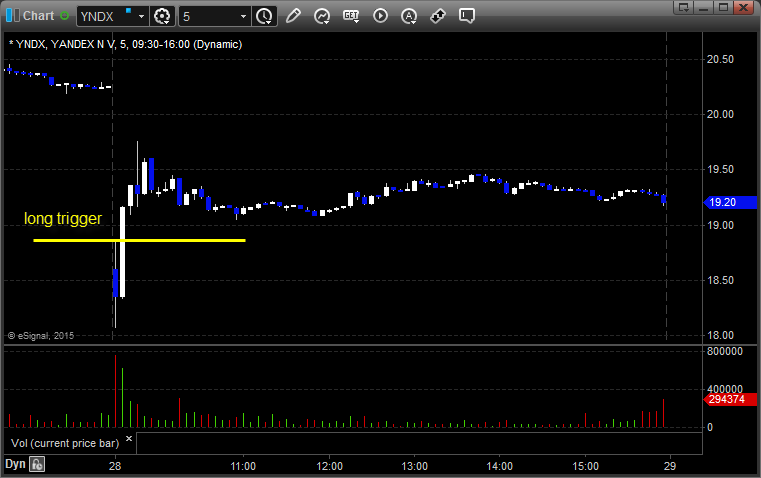Click the trading ticket arrows icon
This screenshot has width=761, height=478.
click(x=438, y=16)
